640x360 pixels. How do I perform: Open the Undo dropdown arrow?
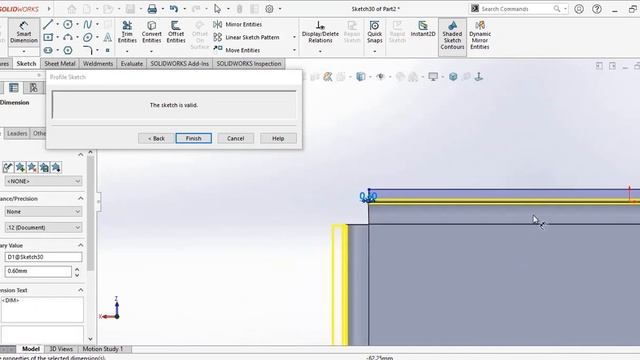(184, 9)
